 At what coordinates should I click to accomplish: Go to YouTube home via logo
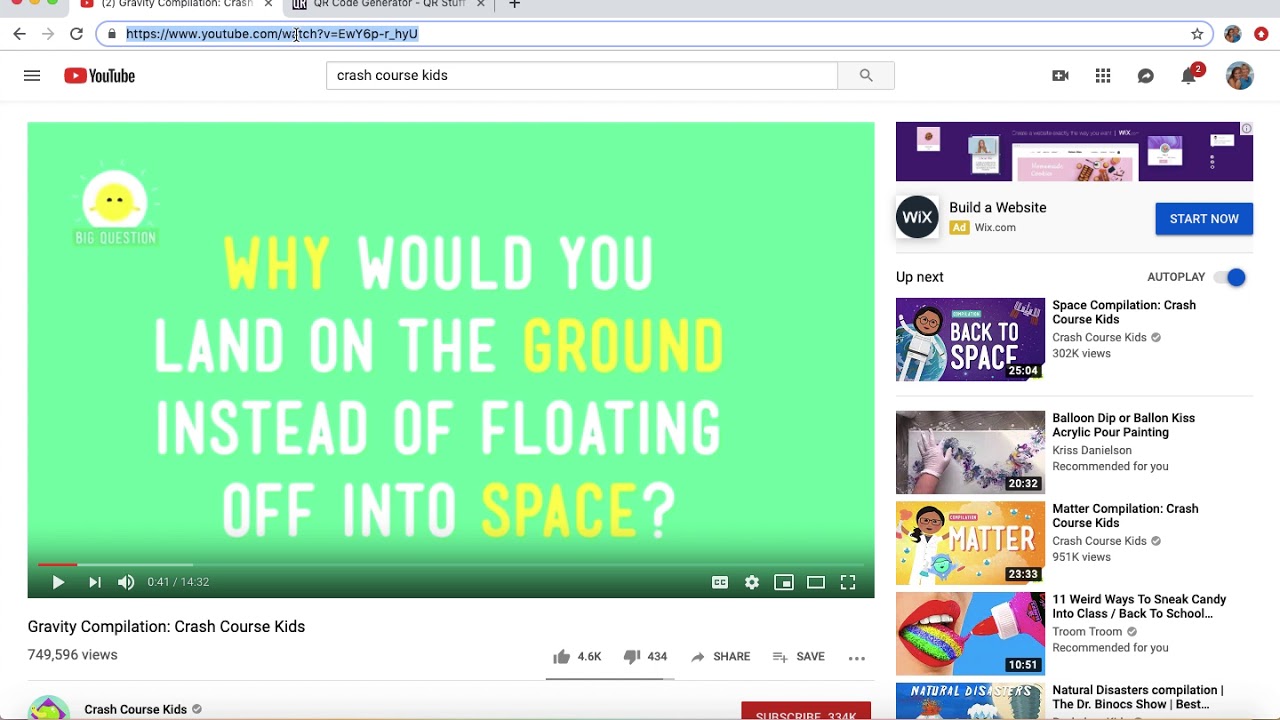coord(99,75)
